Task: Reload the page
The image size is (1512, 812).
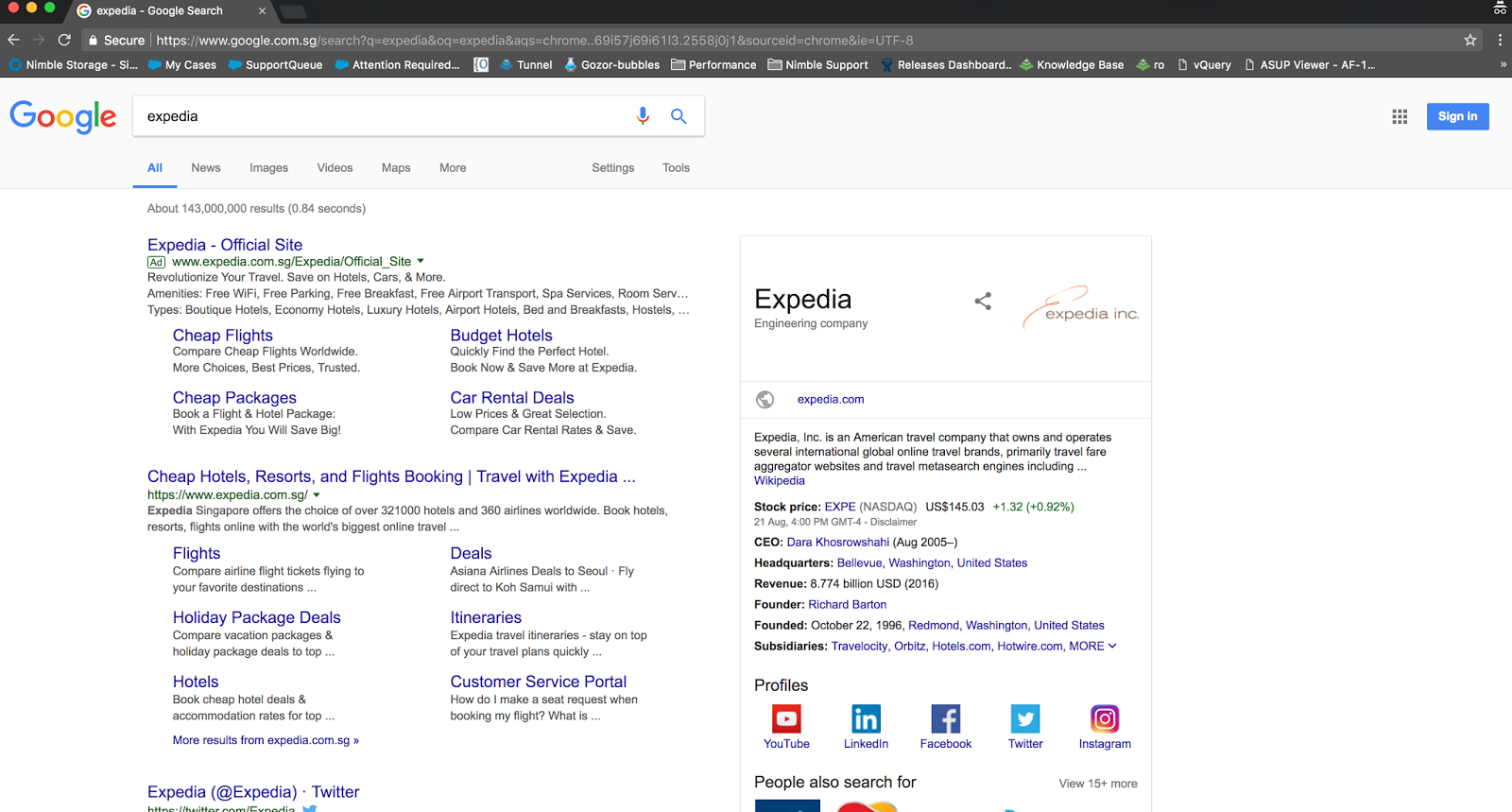Action: click(x=64, y=40)
